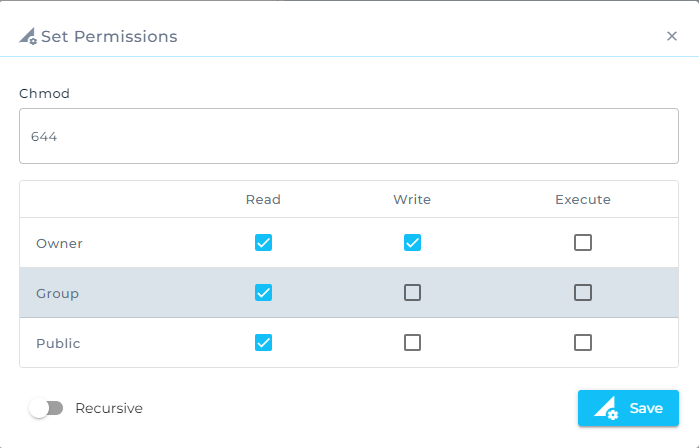Enable Owner Execute permission
The width and height of the screenshot is (699, 448).
(x=583, y=242)
